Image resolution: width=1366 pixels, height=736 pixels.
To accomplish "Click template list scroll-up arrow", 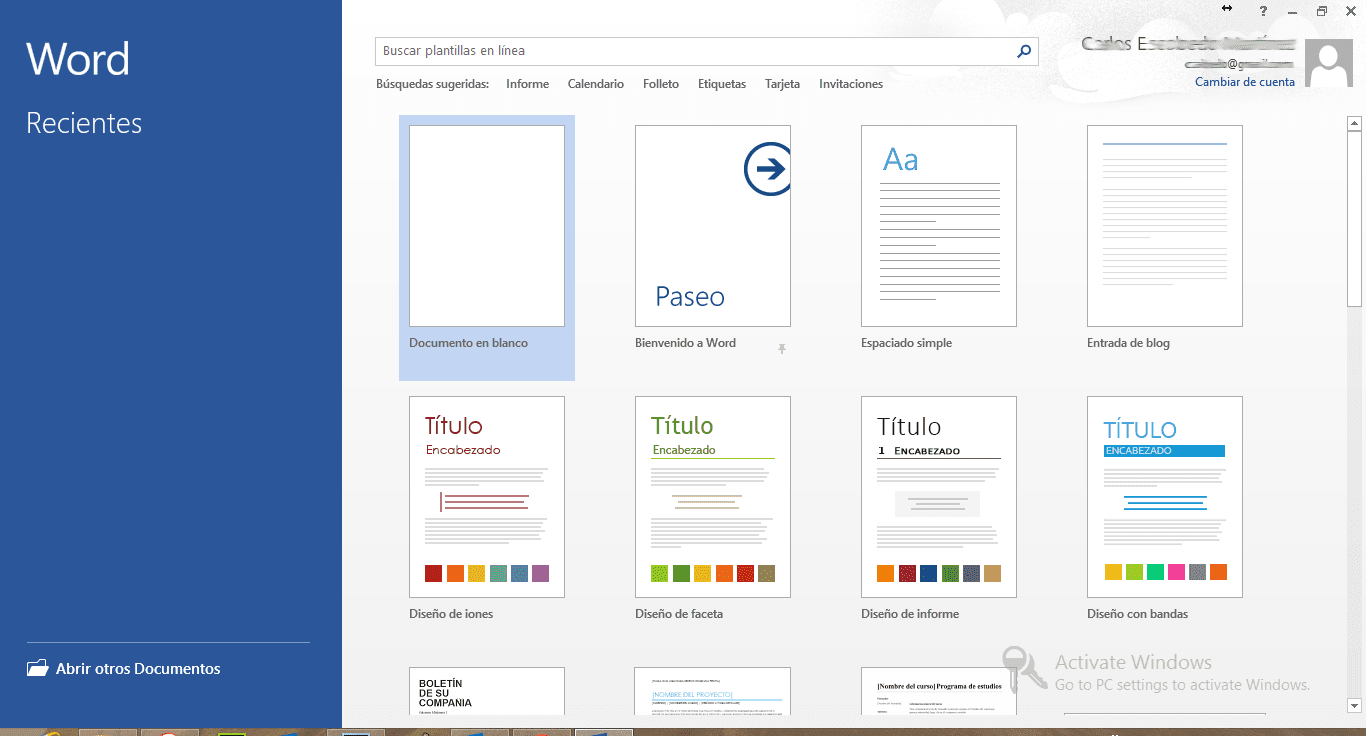I will [1354, 124].
